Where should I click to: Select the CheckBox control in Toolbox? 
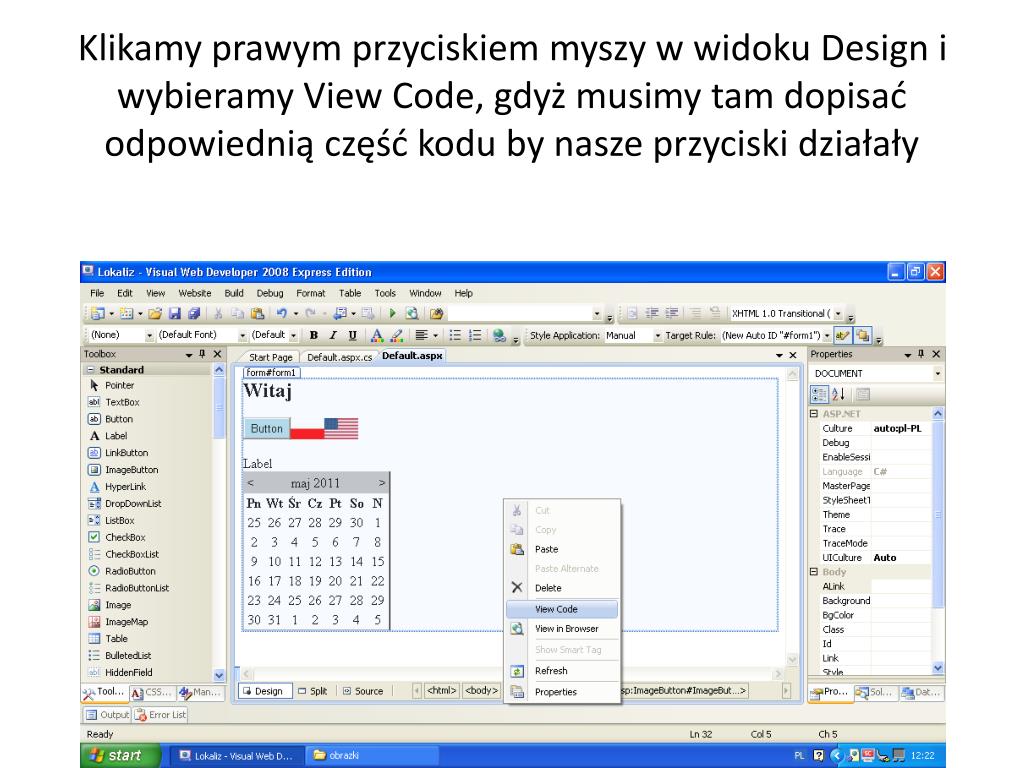tap(125, 537)
